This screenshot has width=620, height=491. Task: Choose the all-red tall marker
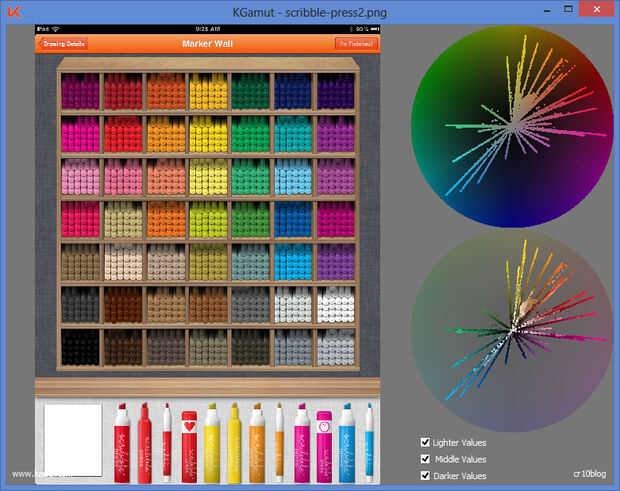coord(144,443)
